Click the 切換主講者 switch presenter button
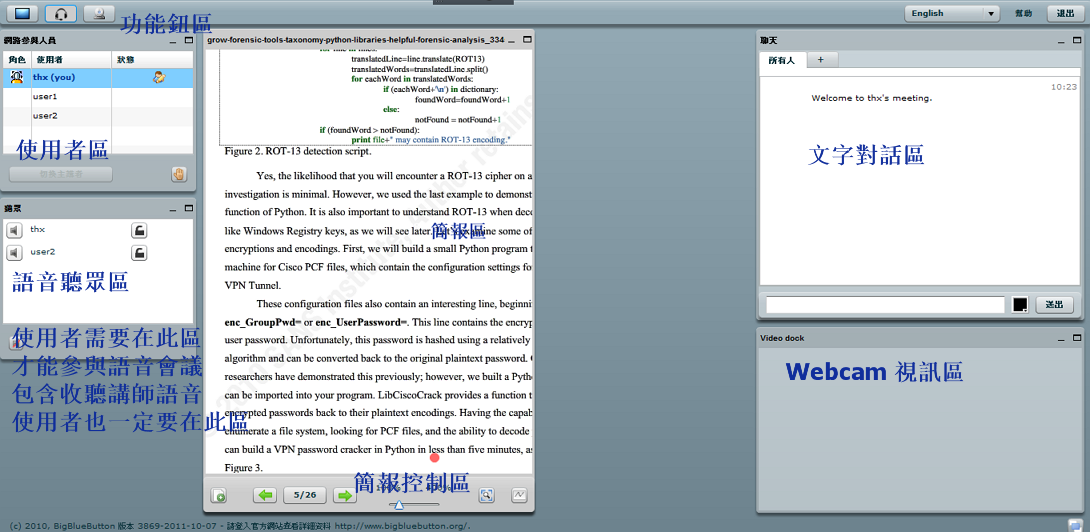 [x=60, y=174]
